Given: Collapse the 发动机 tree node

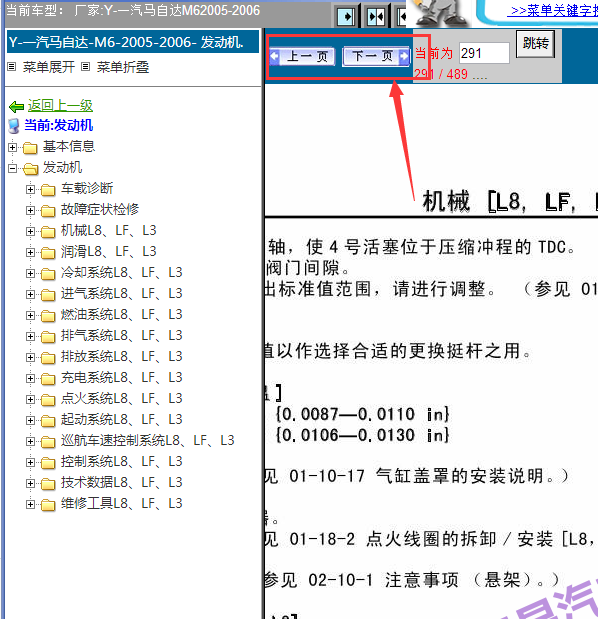Looking at the screenshot, I should point(12,168).
